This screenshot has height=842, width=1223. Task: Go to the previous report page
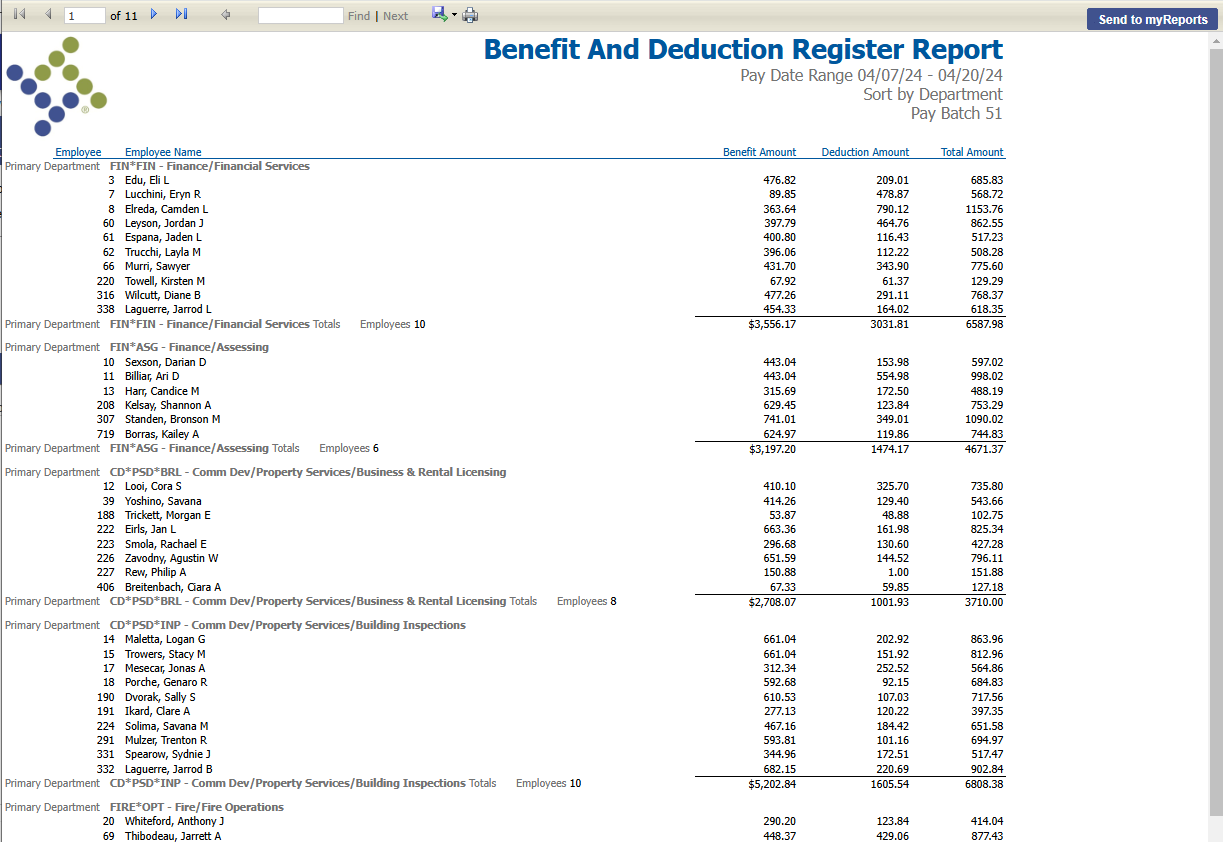pyautogui.click(x=47, y=15)
